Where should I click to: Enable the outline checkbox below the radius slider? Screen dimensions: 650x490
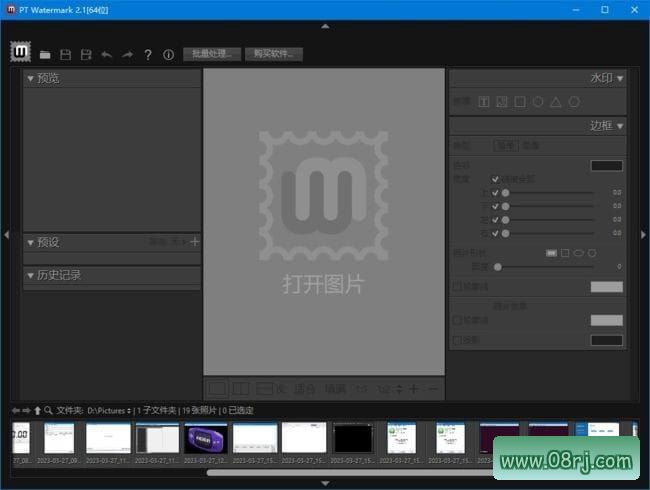coord(457,286)
